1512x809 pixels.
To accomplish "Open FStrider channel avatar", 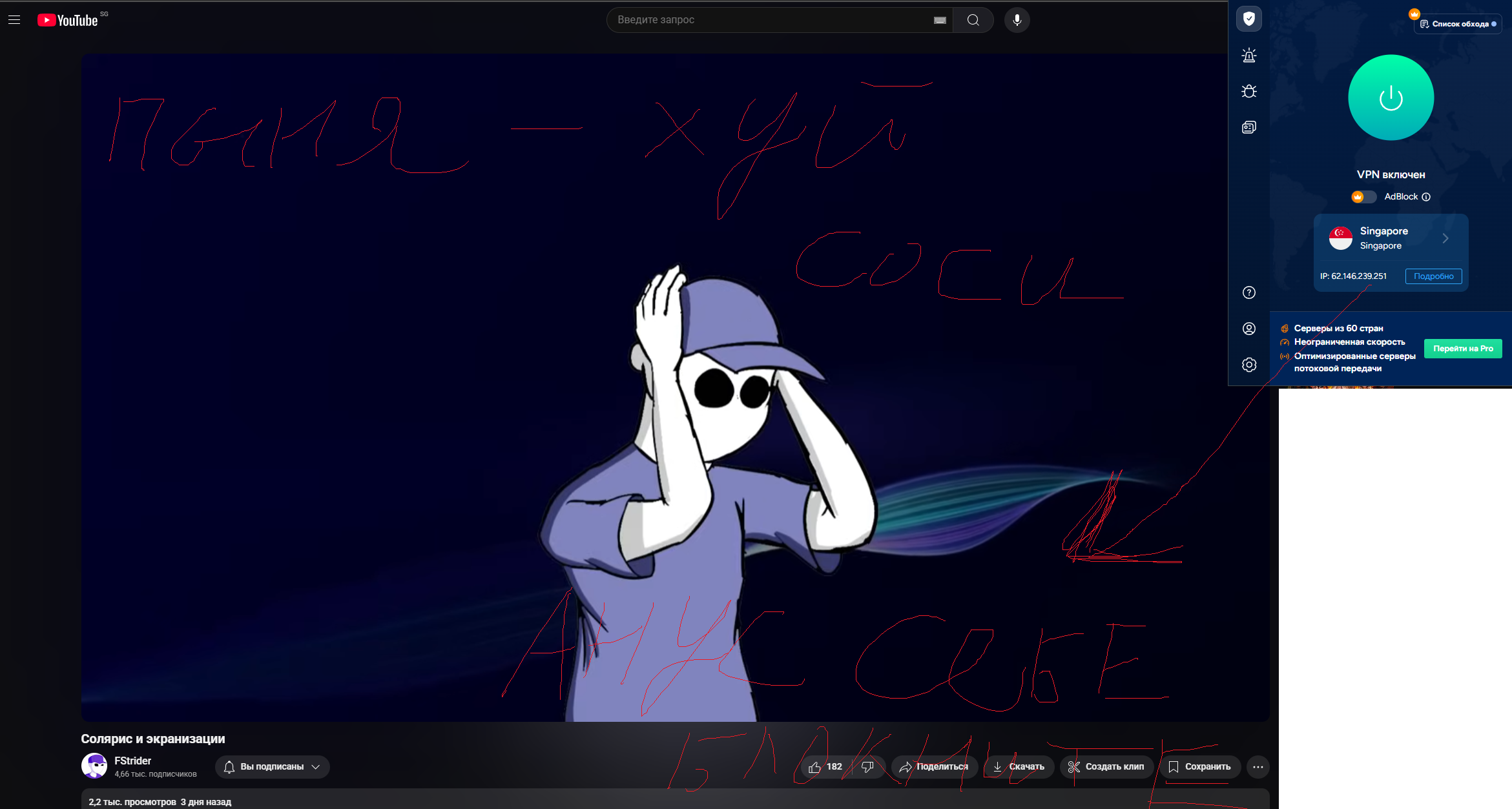I will (x=94, y=766).
